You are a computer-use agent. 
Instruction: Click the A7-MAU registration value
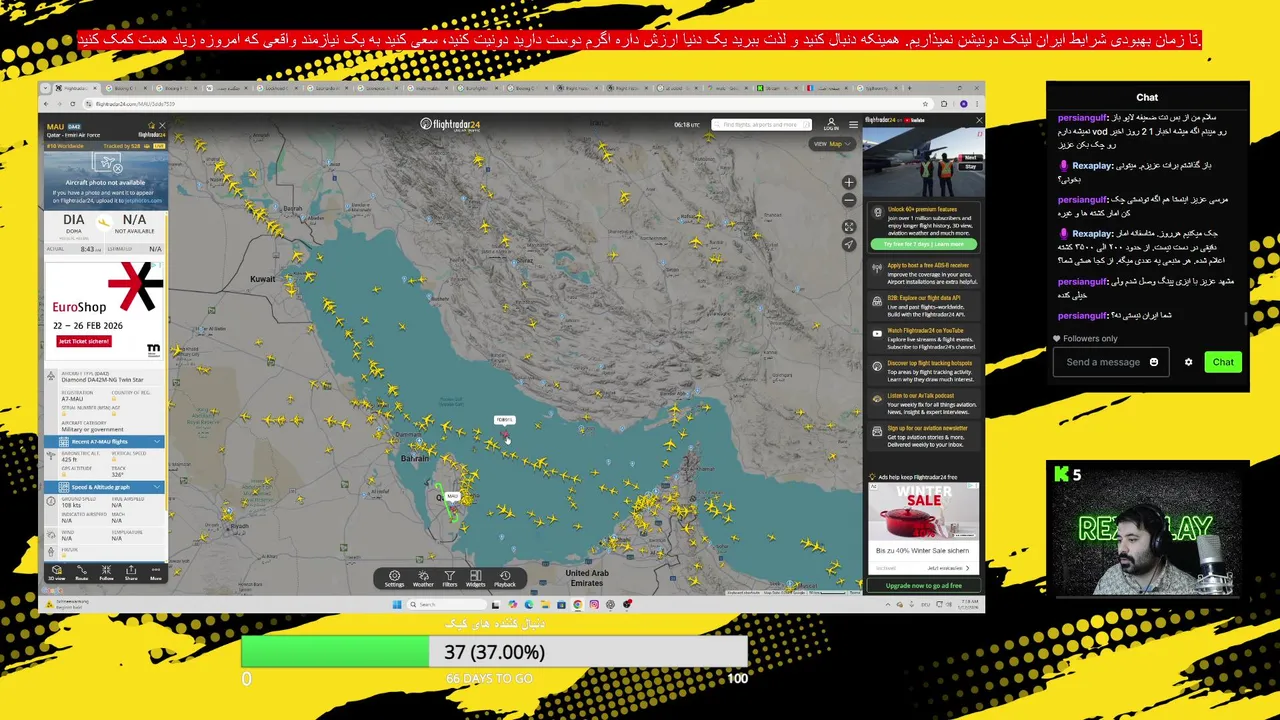(73, 399)
